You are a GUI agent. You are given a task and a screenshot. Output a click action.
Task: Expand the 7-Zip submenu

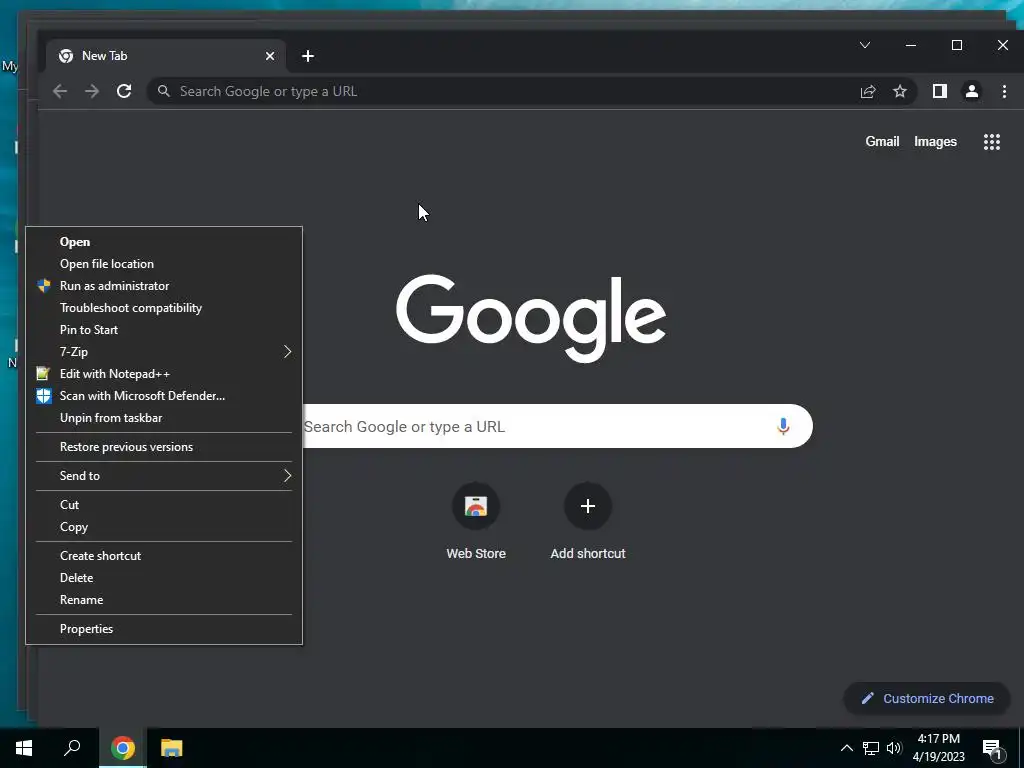[x=164, y=352]
